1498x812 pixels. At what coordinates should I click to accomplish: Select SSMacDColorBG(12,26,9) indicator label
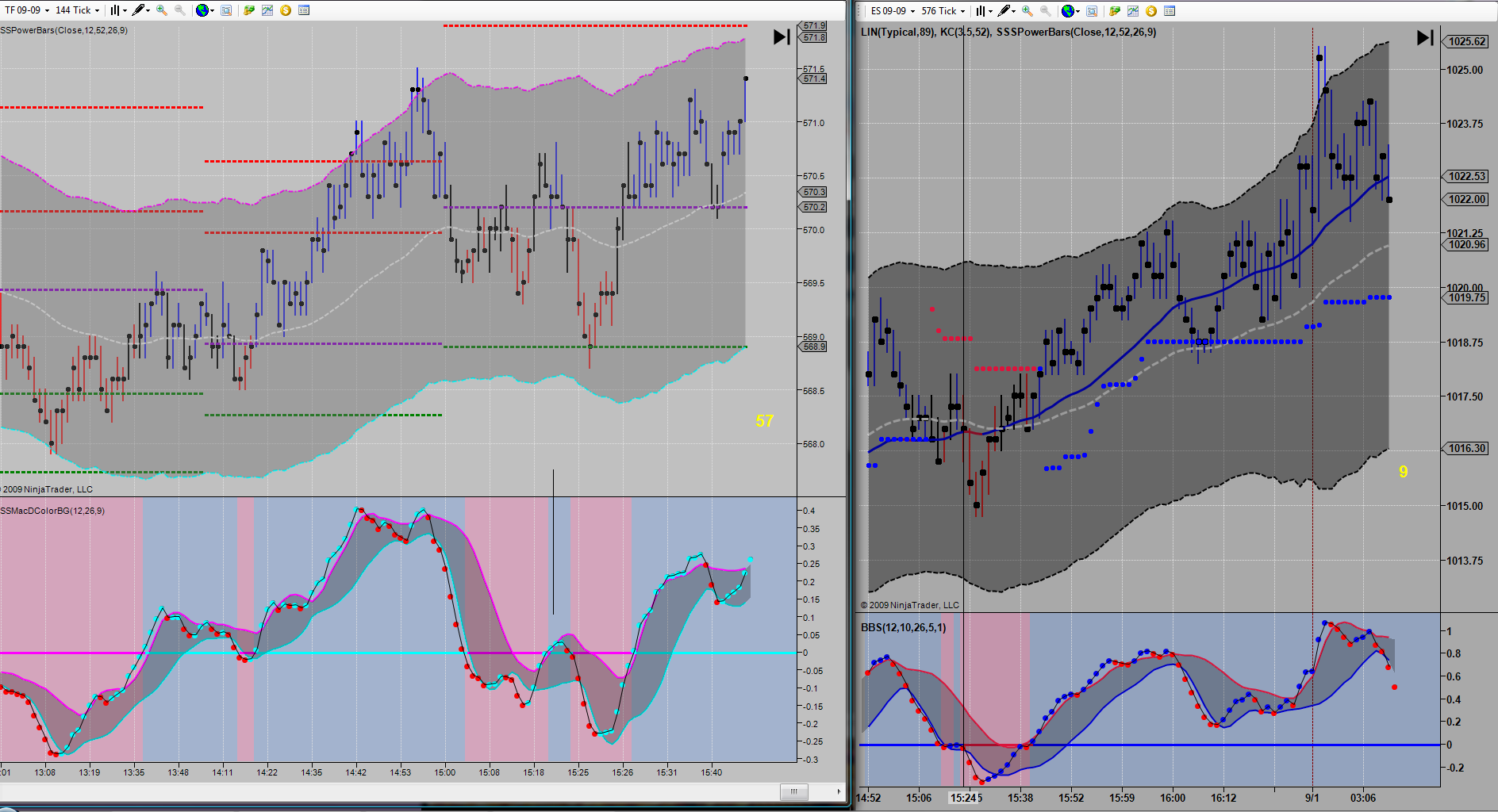coord(52,511)
